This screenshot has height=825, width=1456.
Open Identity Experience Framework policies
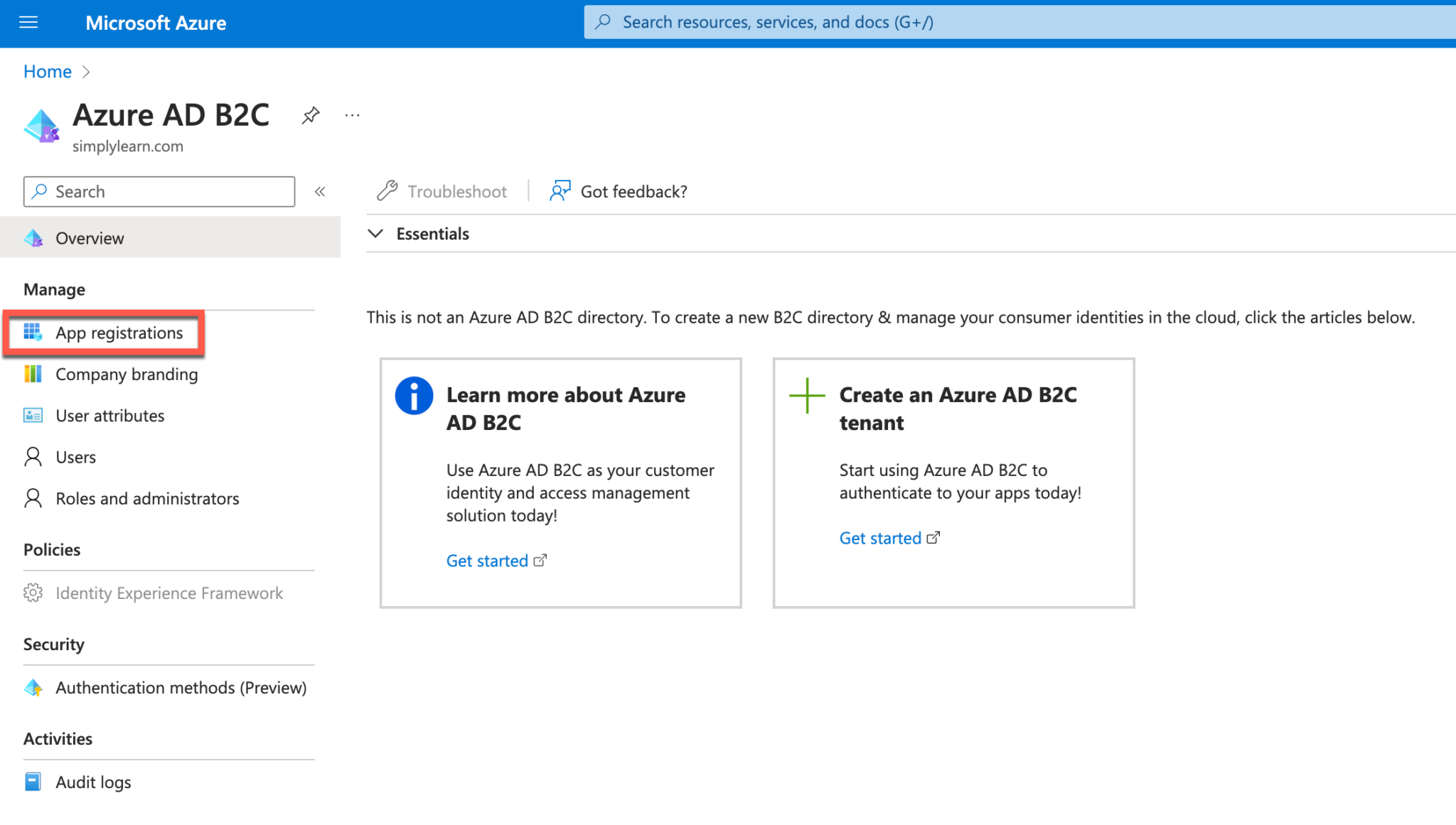pos(169,593)
